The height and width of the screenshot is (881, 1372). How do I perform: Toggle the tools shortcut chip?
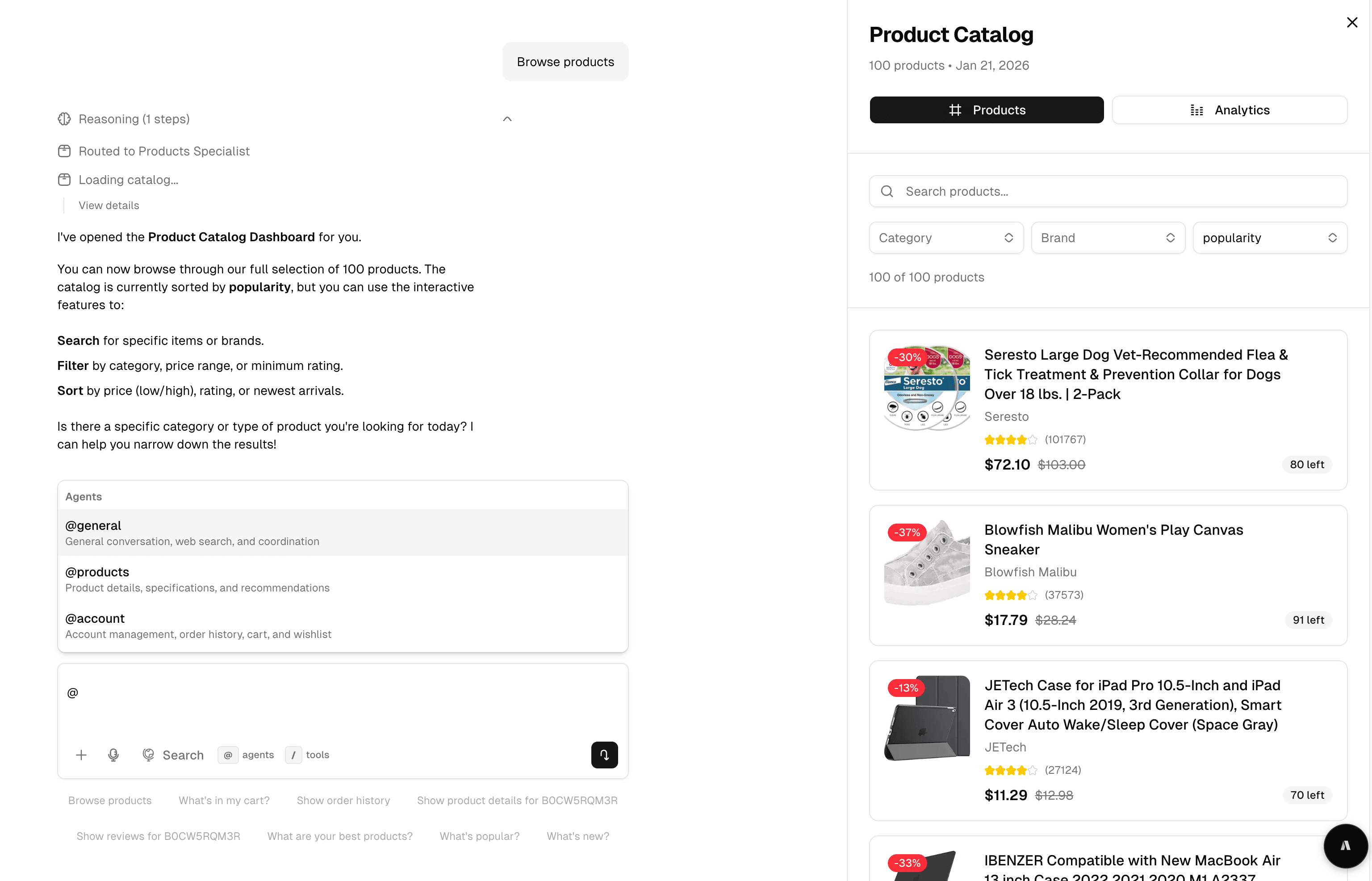307,755
